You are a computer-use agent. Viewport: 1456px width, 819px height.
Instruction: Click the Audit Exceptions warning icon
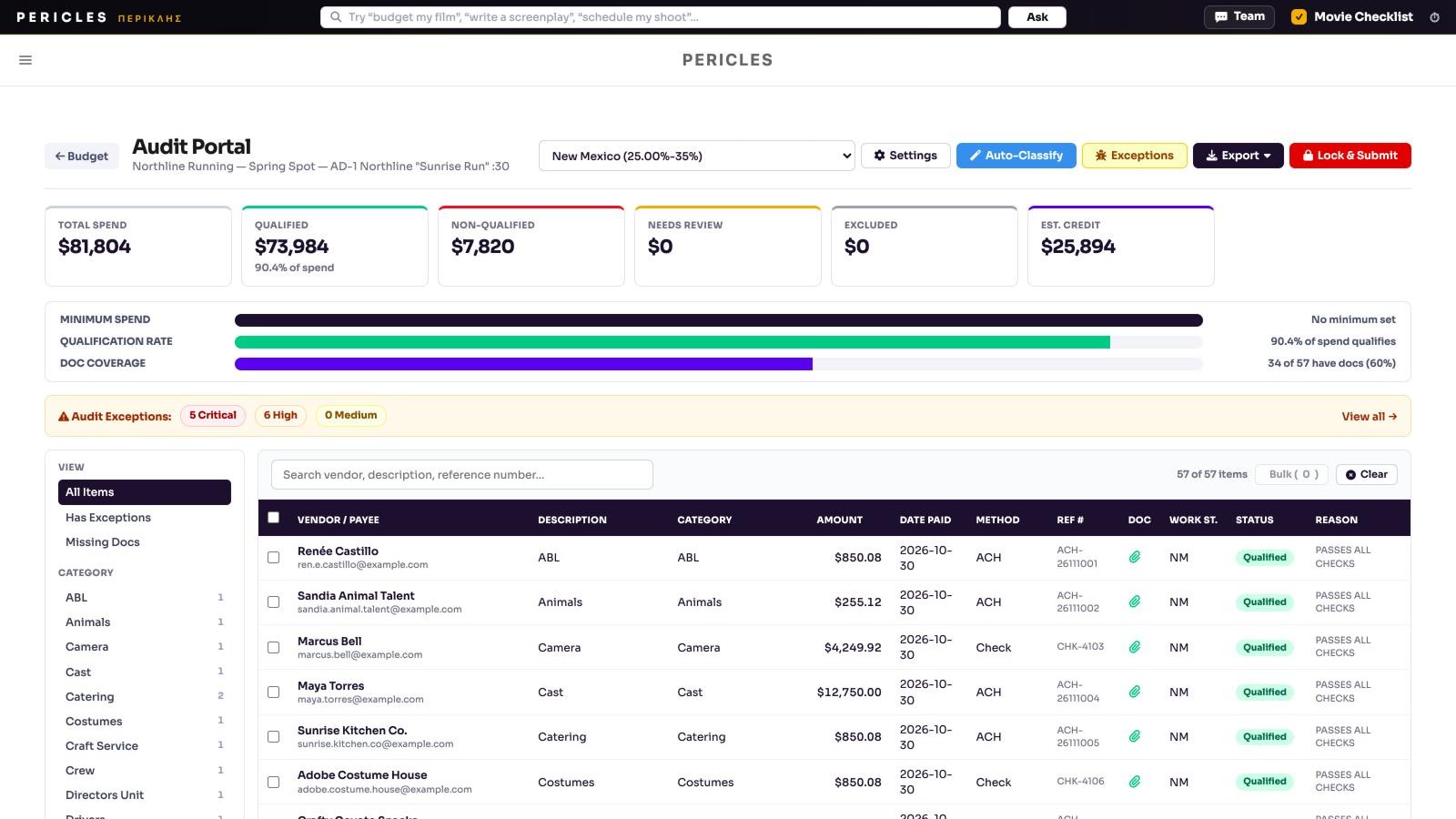point(64,417)
